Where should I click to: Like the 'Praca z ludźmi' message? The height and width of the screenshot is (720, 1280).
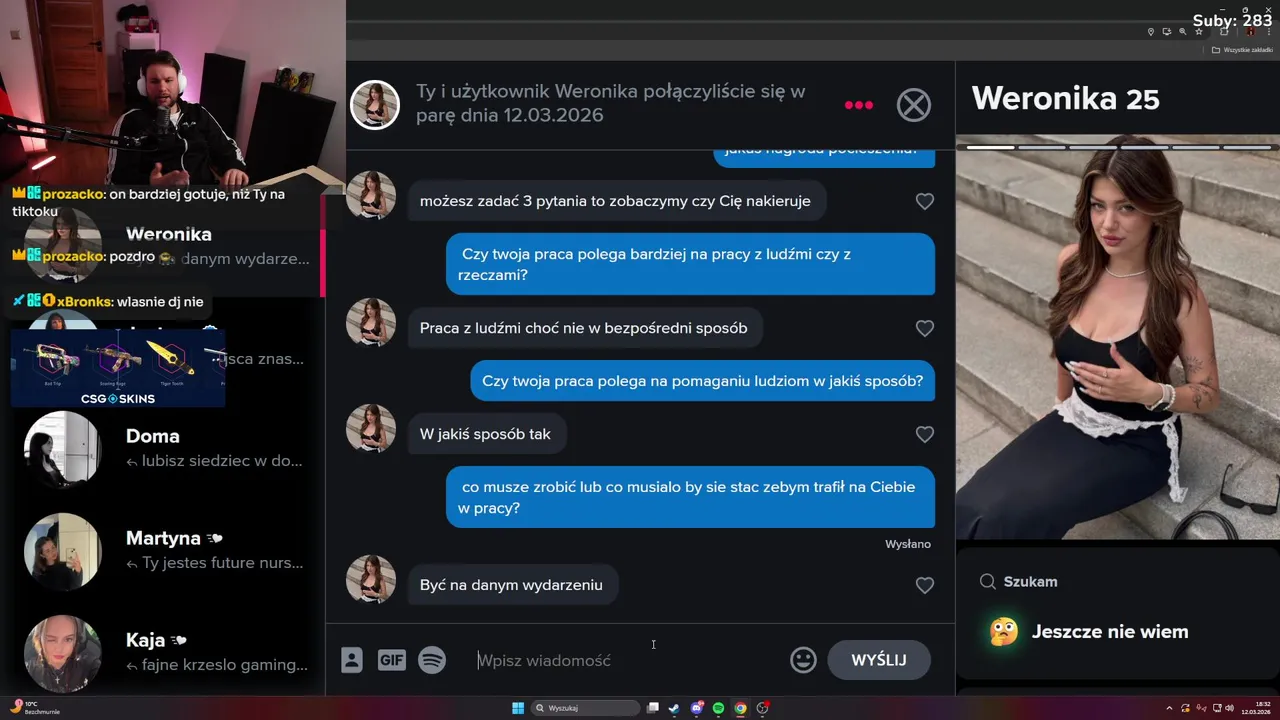pos(925,328)
